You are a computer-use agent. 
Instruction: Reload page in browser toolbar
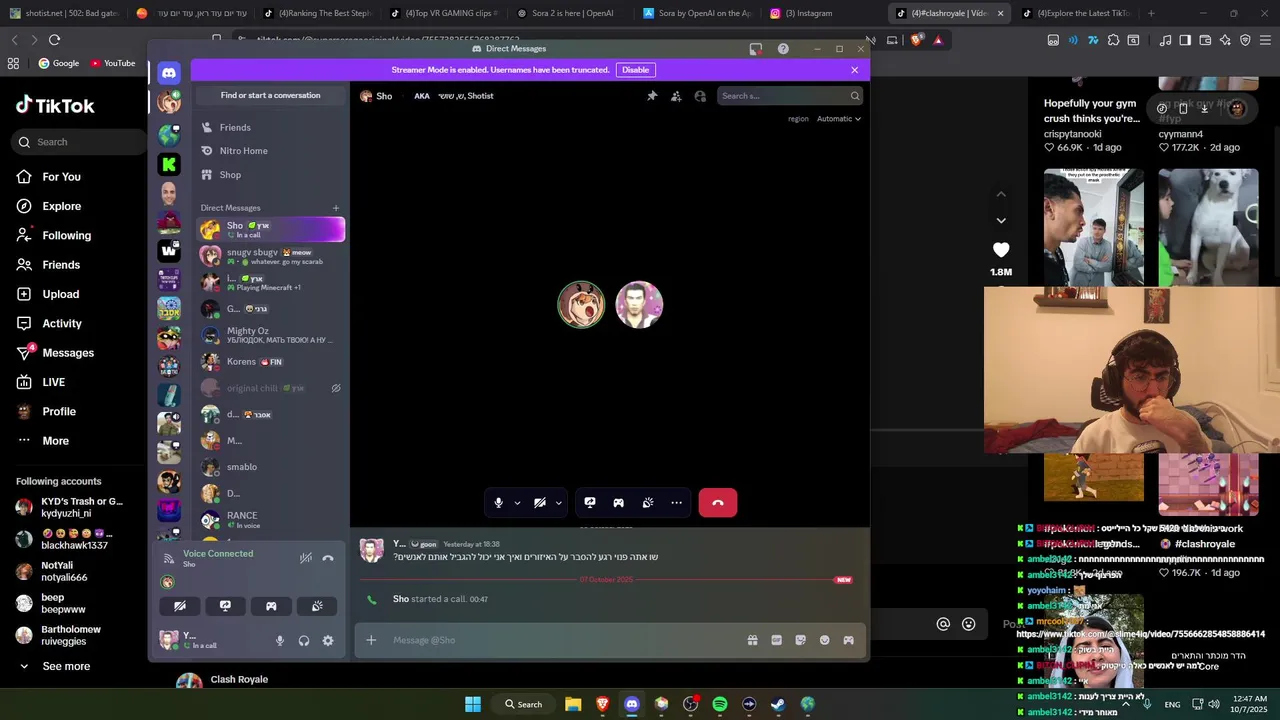point(54,40)
